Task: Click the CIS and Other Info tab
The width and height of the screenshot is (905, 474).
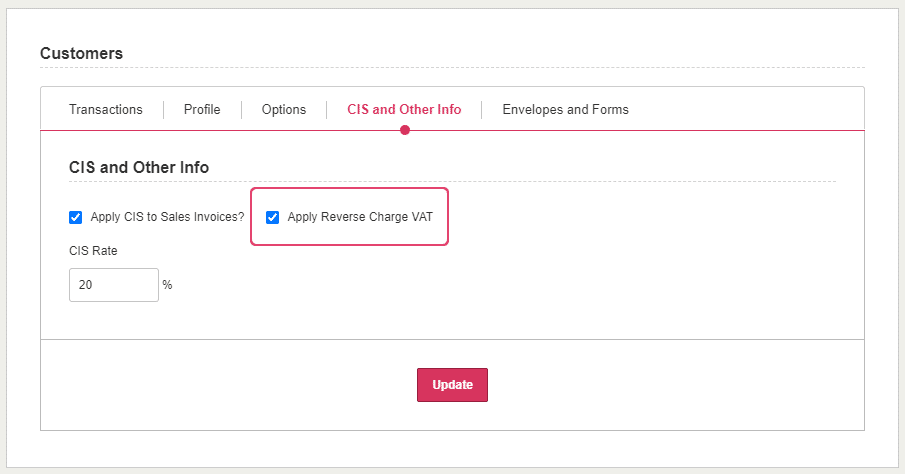Action: click(404, 109)
